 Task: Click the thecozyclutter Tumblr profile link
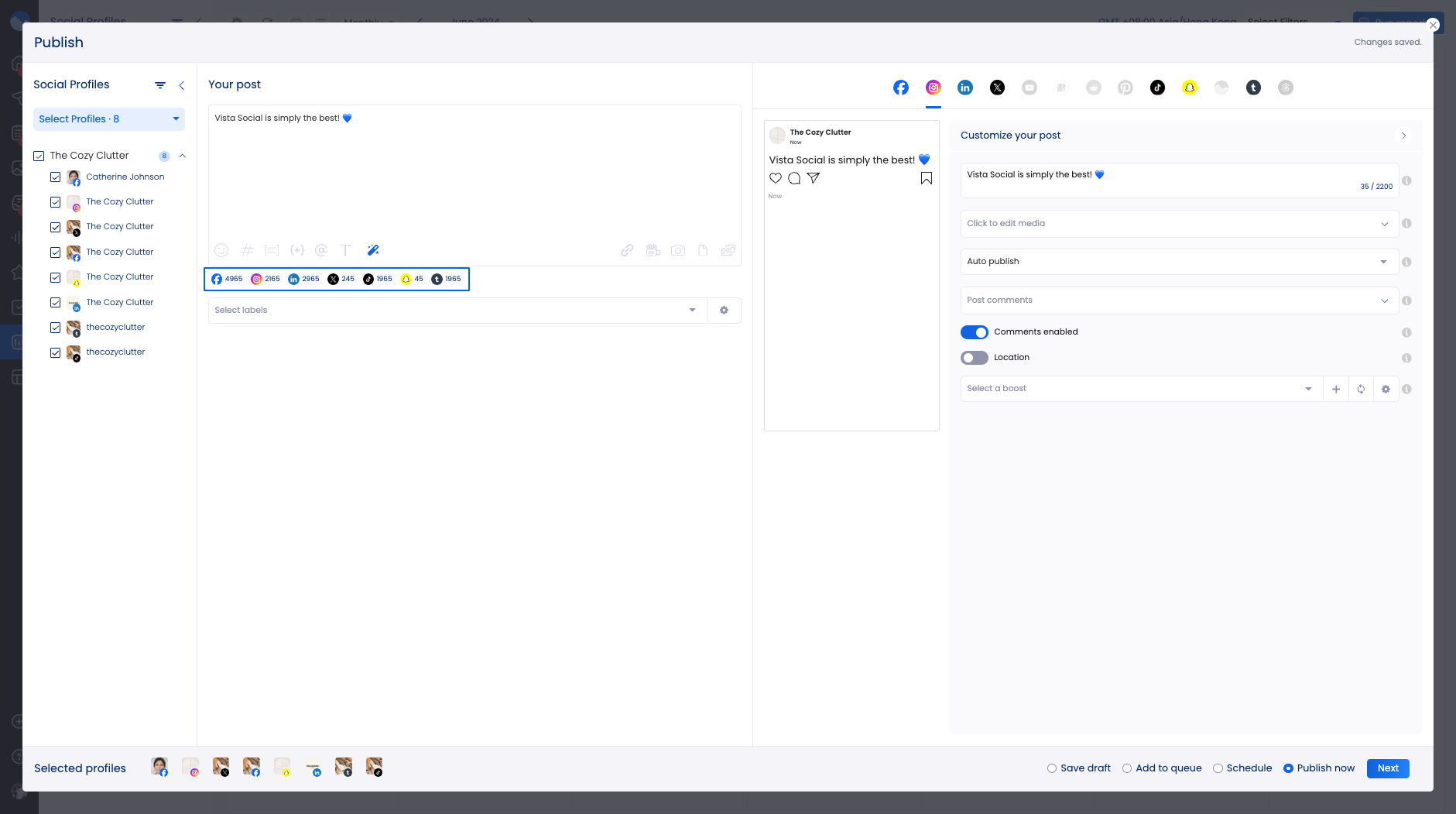(x=115, y=328)
